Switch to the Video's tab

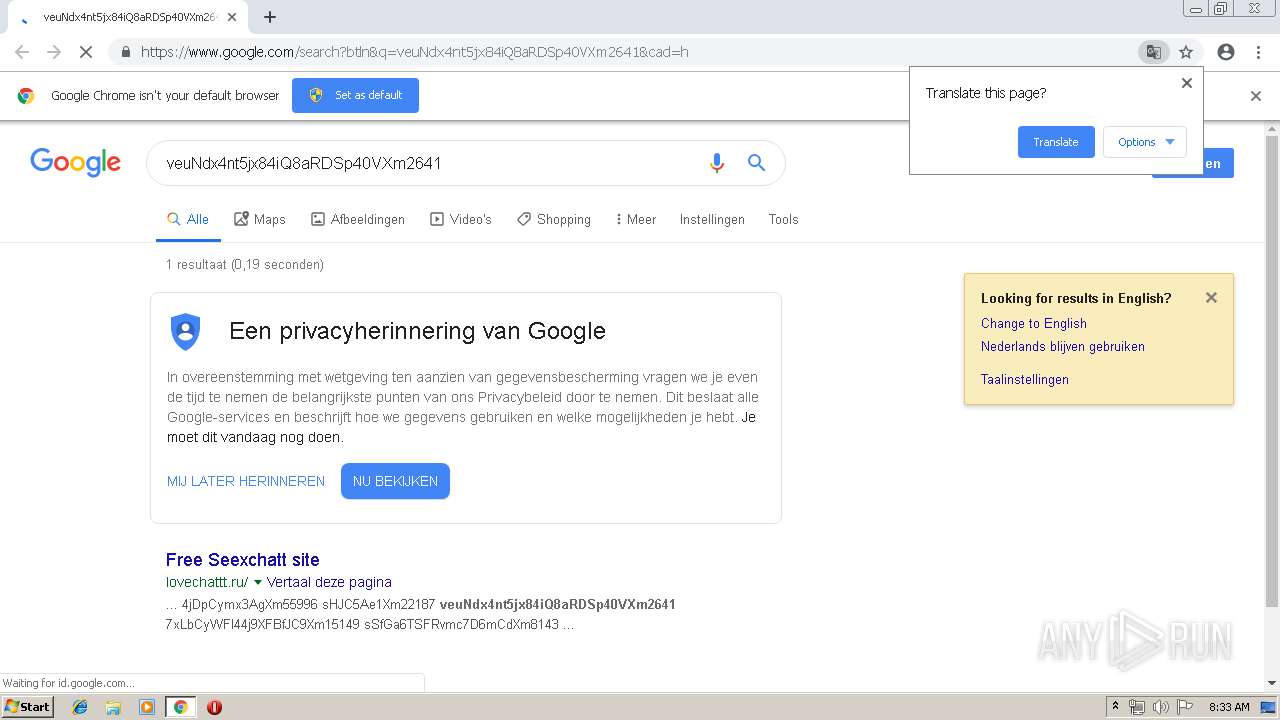pos(461,219)
